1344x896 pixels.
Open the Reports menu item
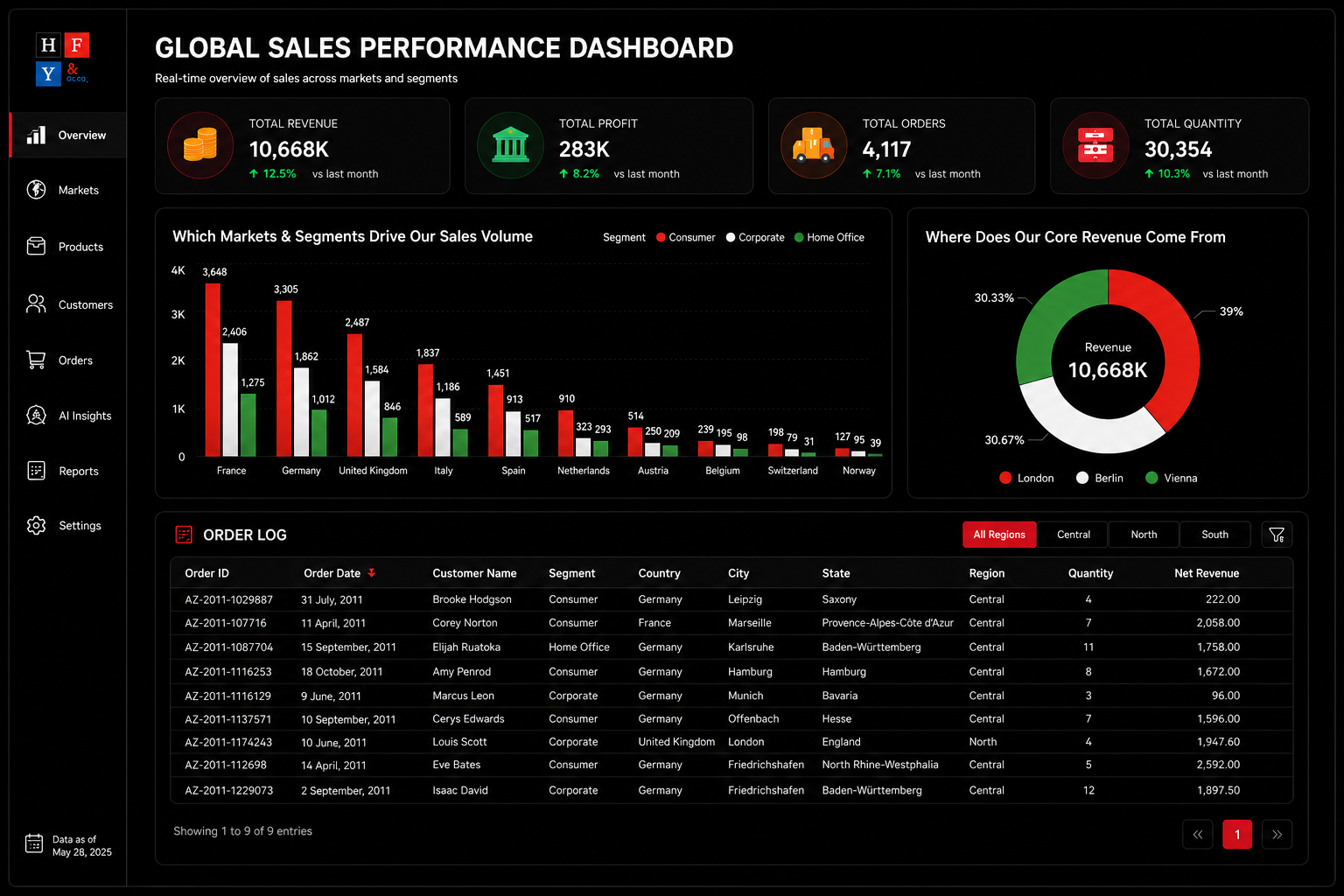pyautogui.click(x=67, y=471)
